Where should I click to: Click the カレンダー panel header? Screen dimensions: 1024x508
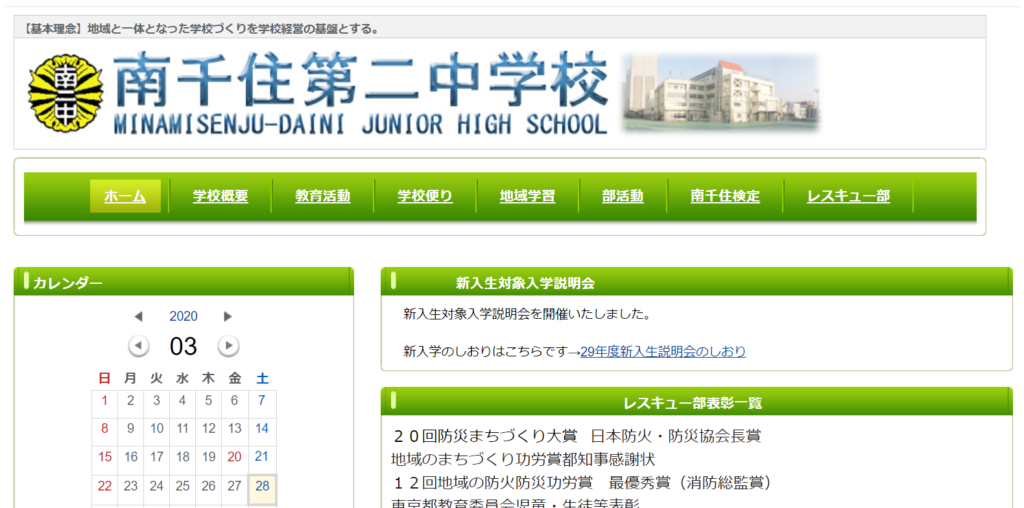click(184, 281)
